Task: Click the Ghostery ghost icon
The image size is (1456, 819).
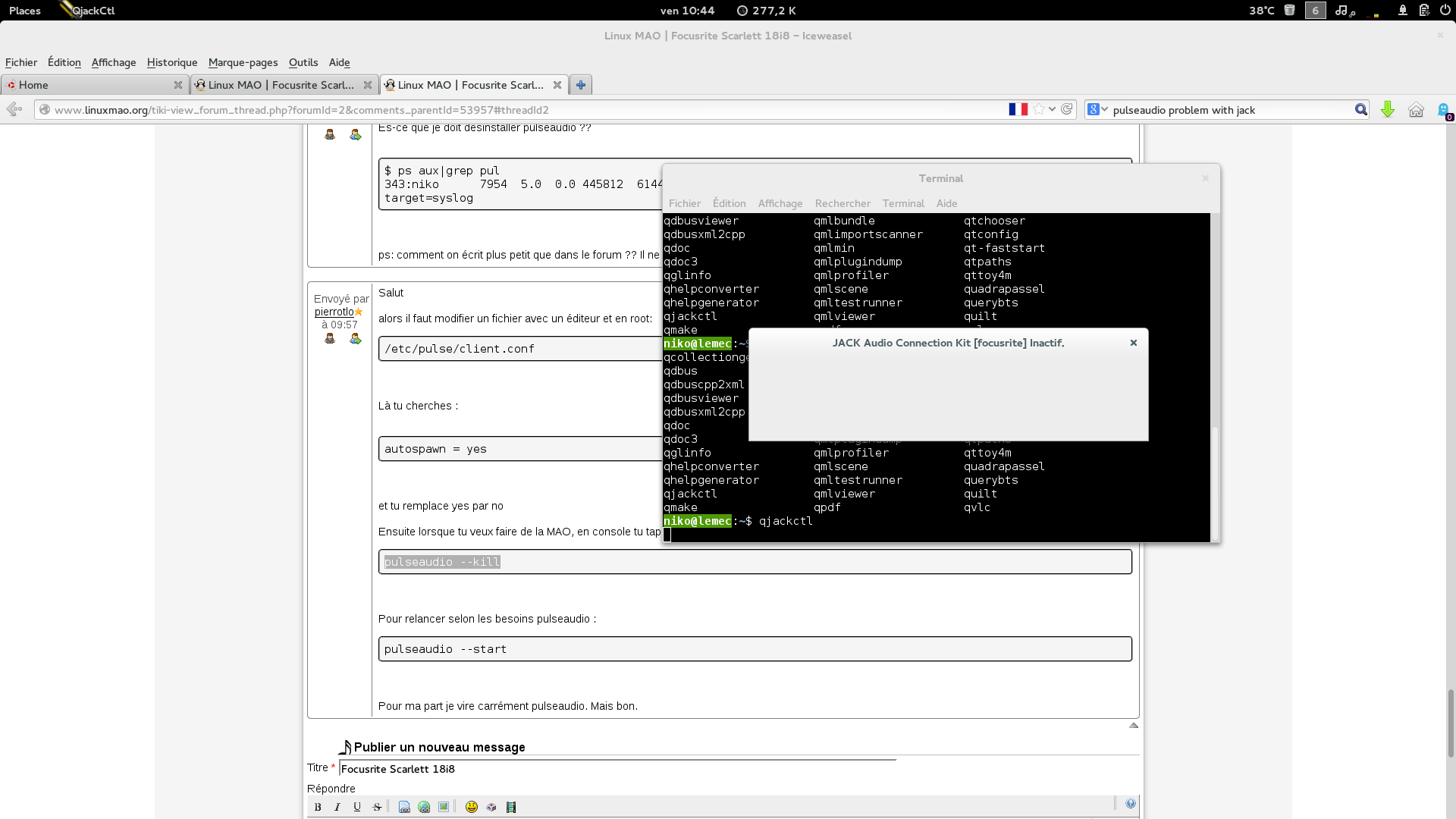Action: pos(1443,110)
